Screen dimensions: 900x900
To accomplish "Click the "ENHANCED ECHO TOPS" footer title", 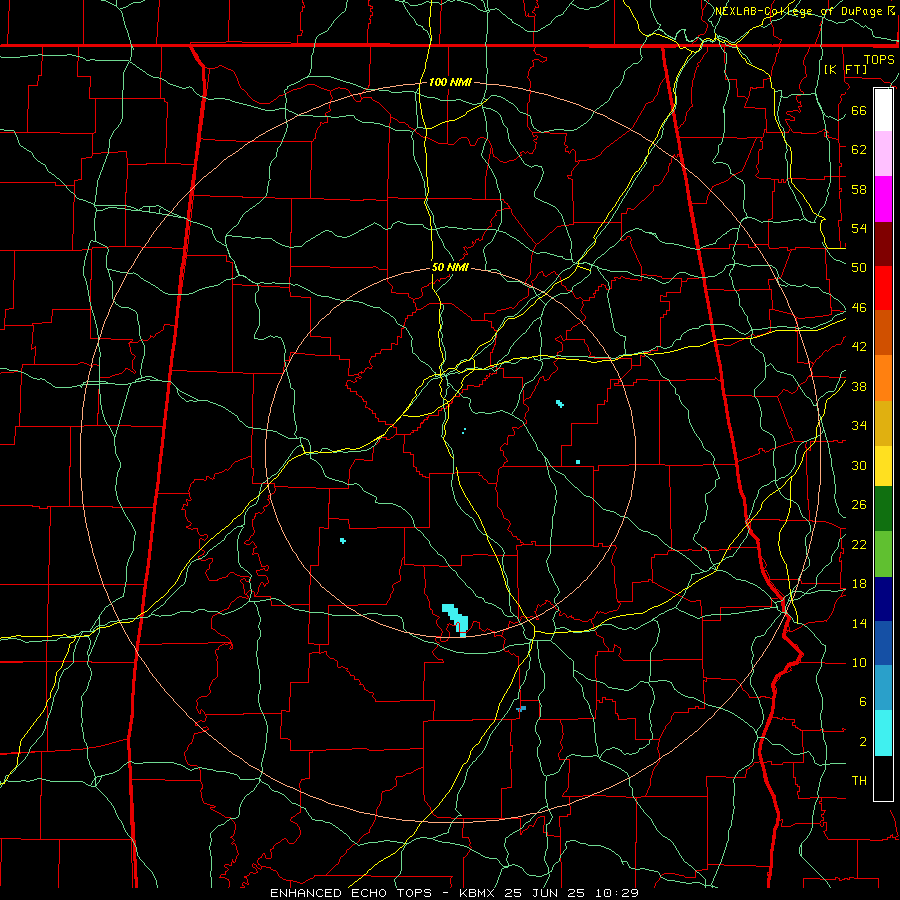I will (x=351, y=893).
